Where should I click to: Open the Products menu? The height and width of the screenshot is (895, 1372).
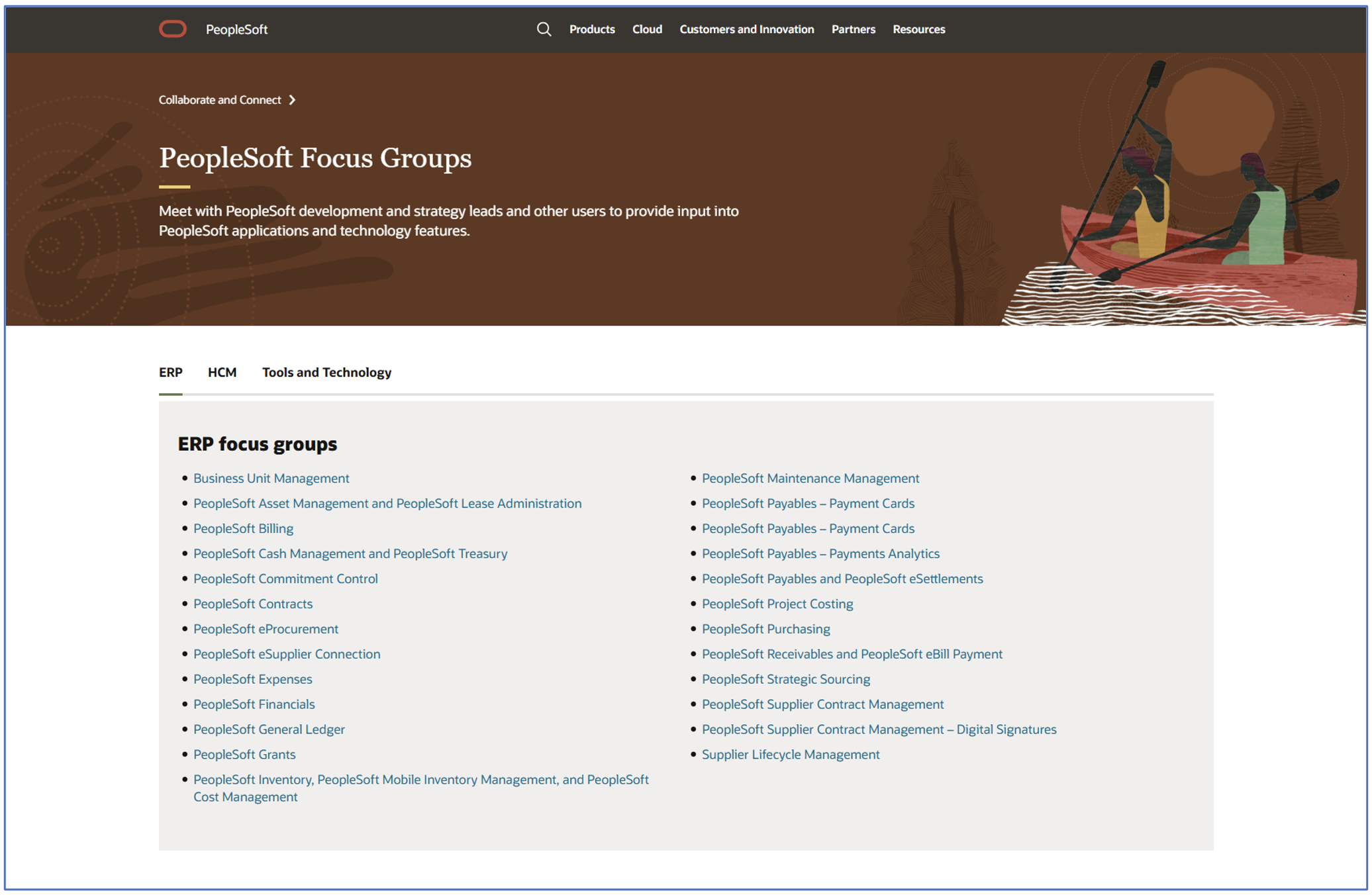(x=591, y=29)
